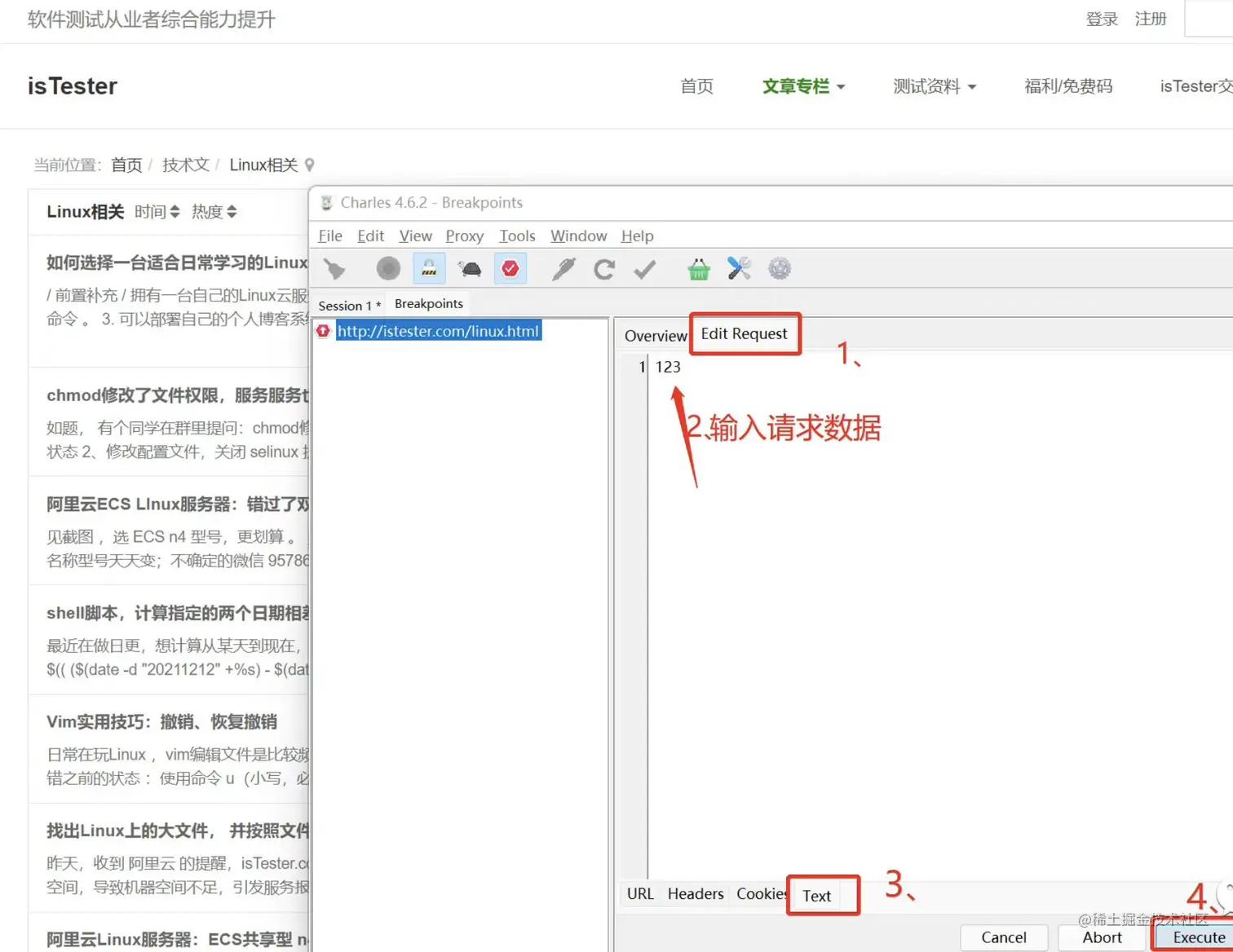
Task: Select the Cookies bottom tab
Action: point(761,894)
